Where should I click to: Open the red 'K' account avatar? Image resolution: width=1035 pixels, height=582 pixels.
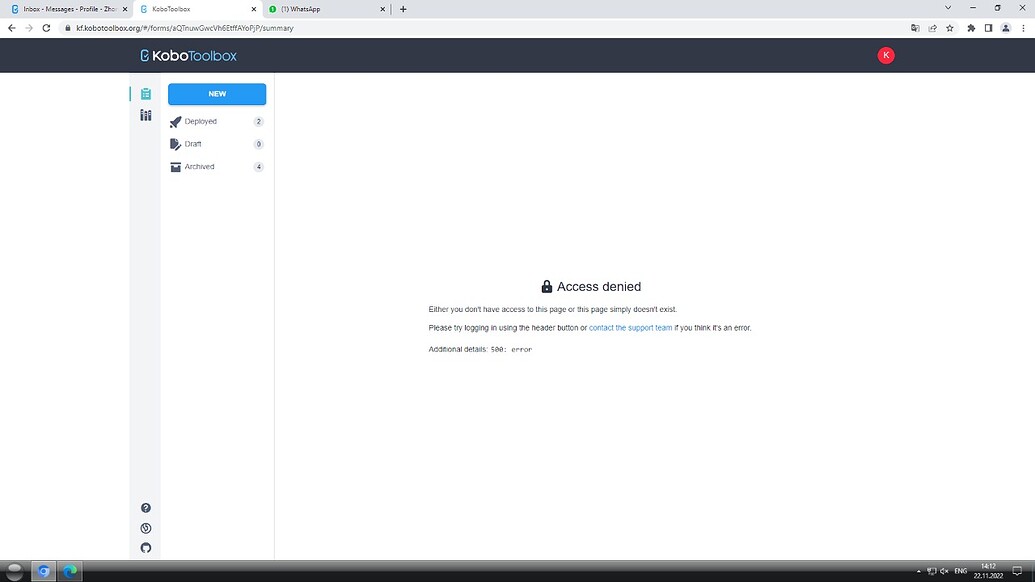pos(886,55)
